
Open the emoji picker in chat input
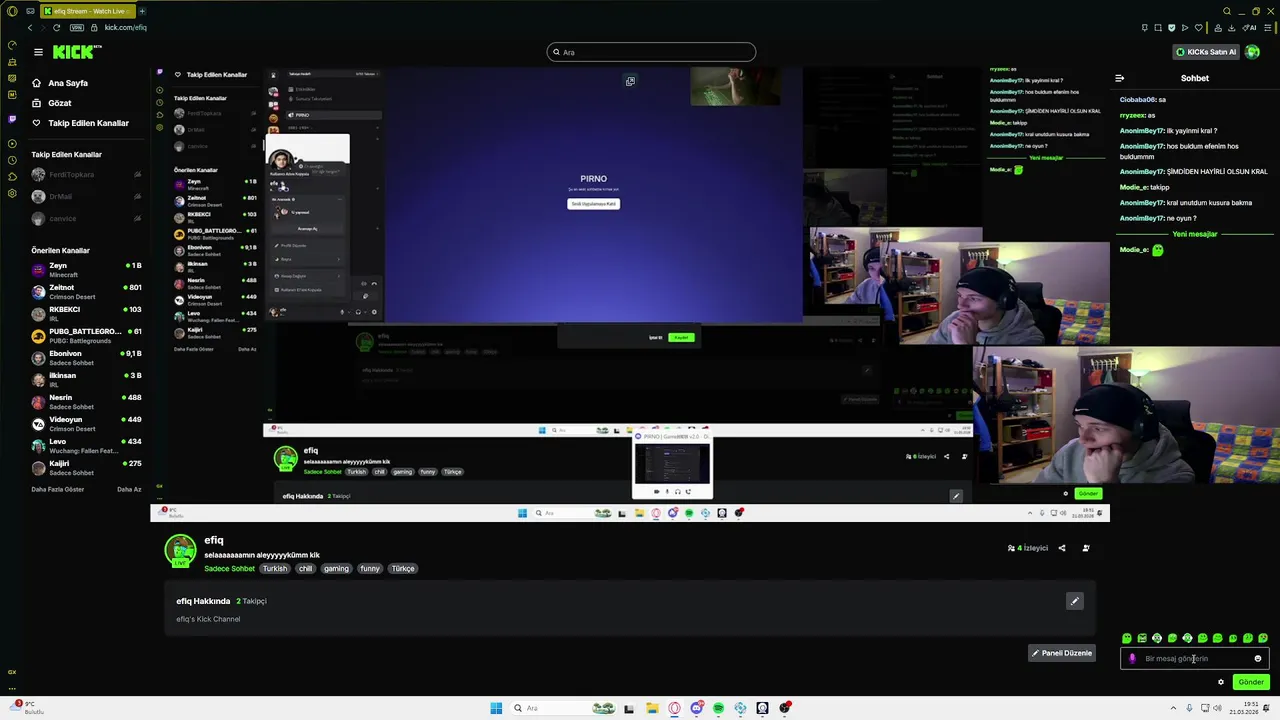click(1258, 659)
